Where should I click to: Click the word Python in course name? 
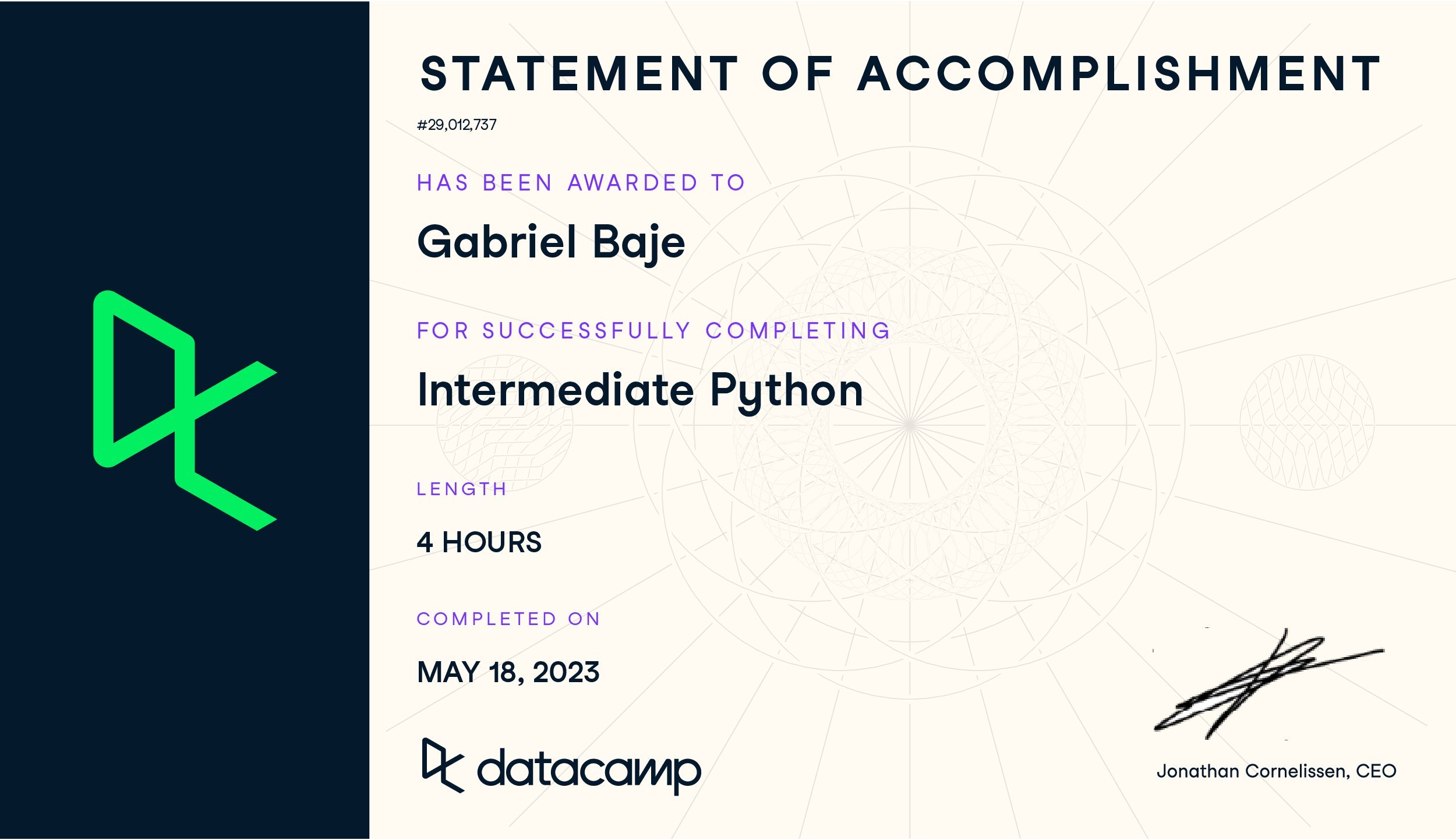click(786, 391)
